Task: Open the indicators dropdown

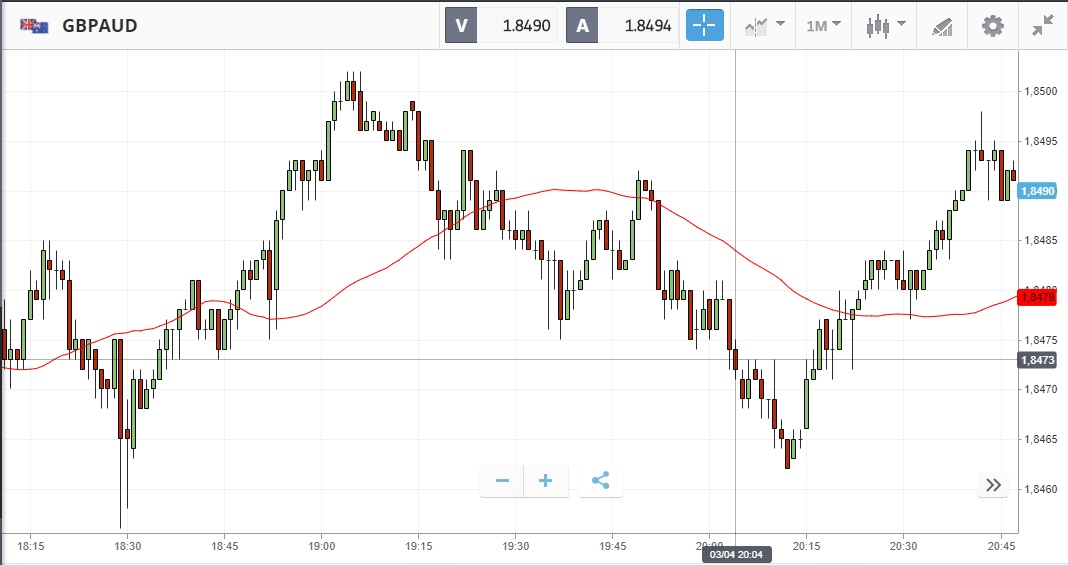Action: [x=763, y=26]
